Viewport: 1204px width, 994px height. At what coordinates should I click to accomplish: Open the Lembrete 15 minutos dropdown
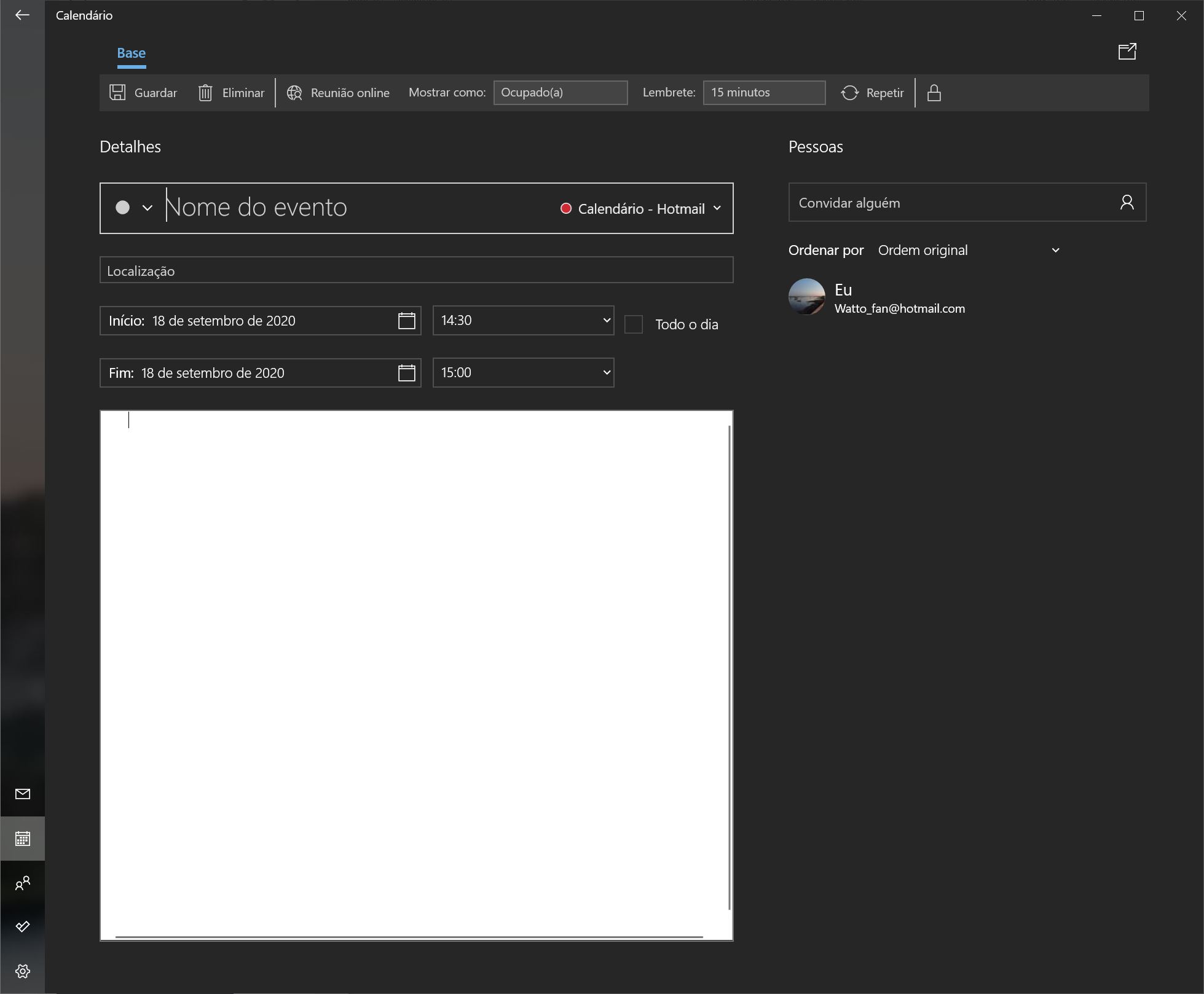click(764, 93)
